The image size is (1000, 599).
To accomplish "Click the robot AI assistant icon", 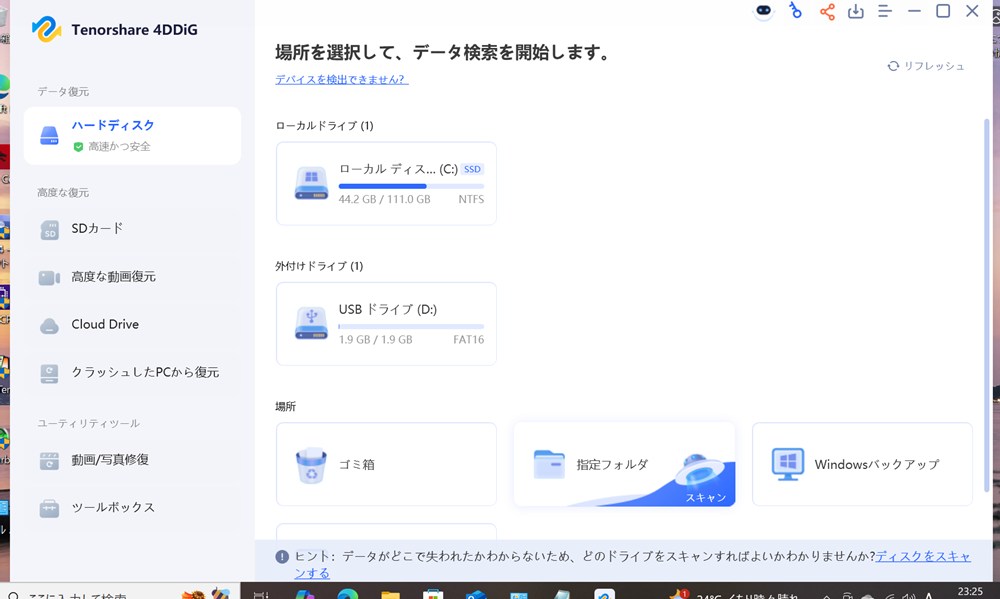I will click(x=764, y=11).
